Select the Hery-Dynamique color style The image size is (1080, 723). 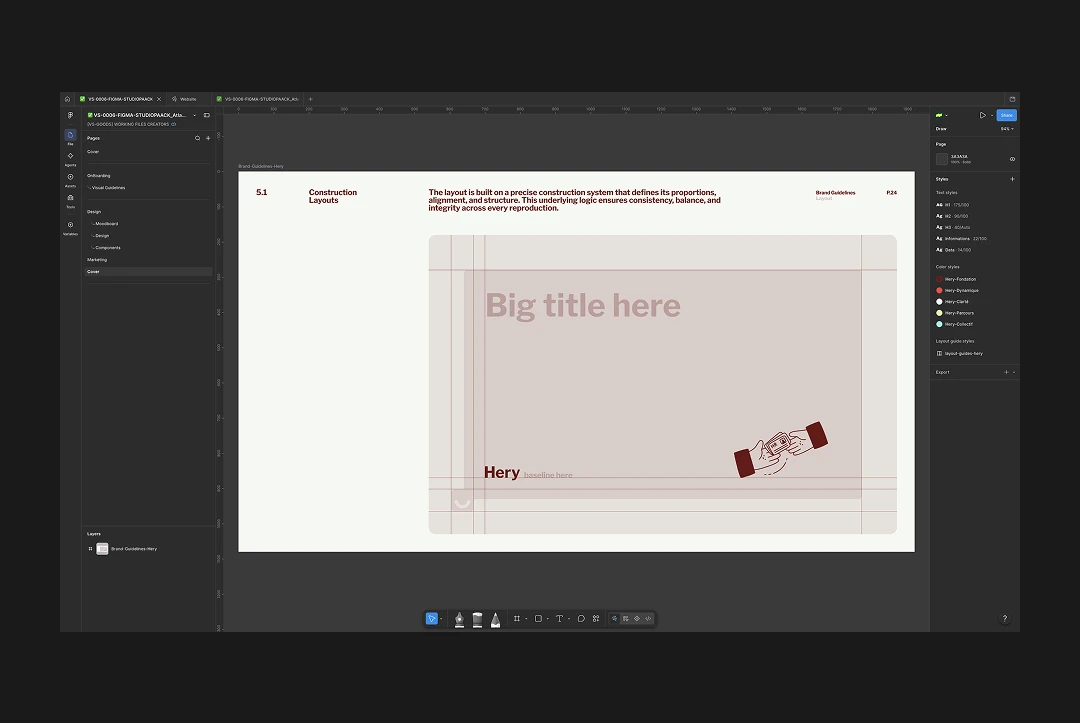tap(957, 291)
